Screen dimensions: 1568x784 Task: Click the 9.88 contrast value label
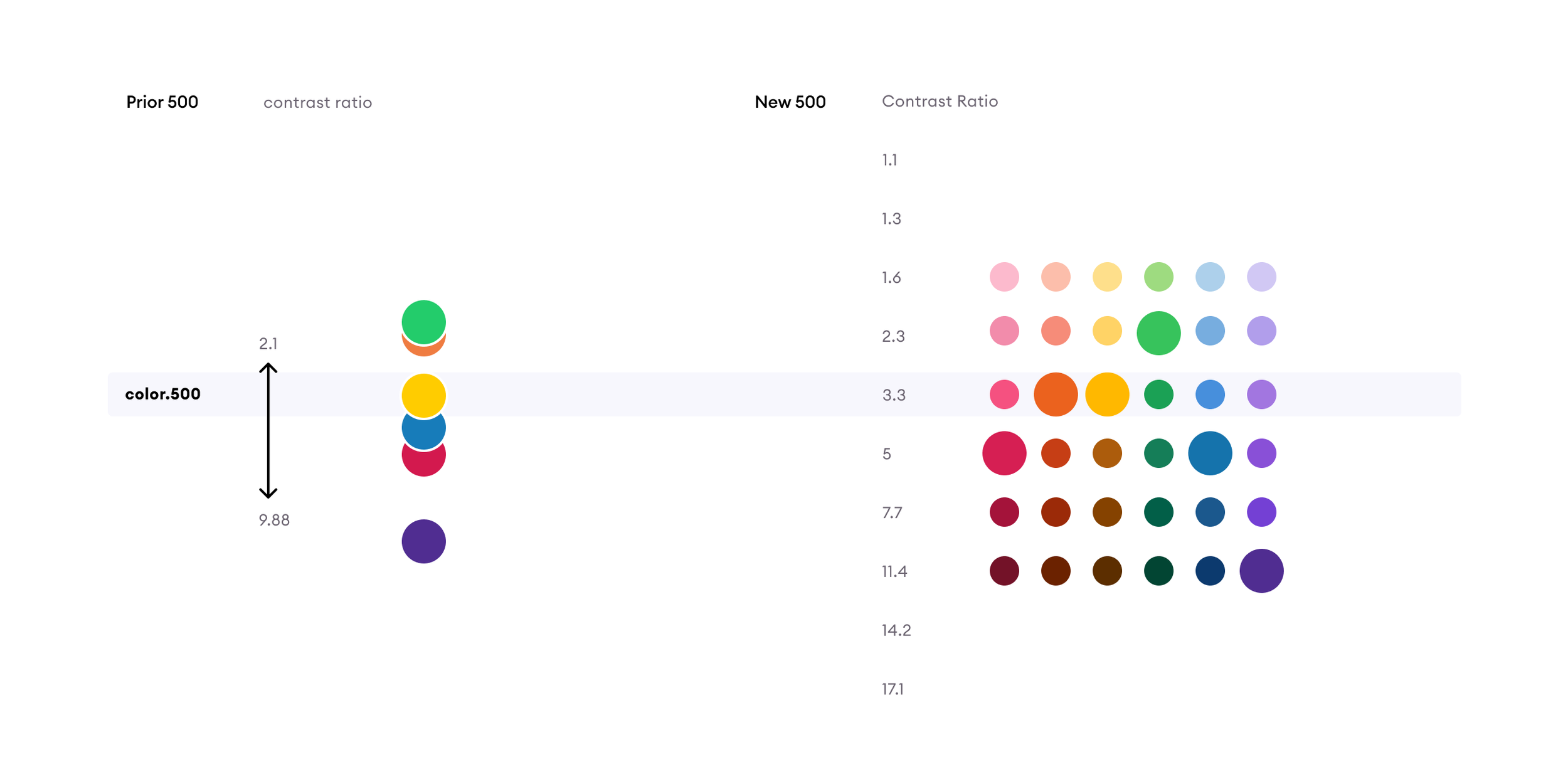274,520
